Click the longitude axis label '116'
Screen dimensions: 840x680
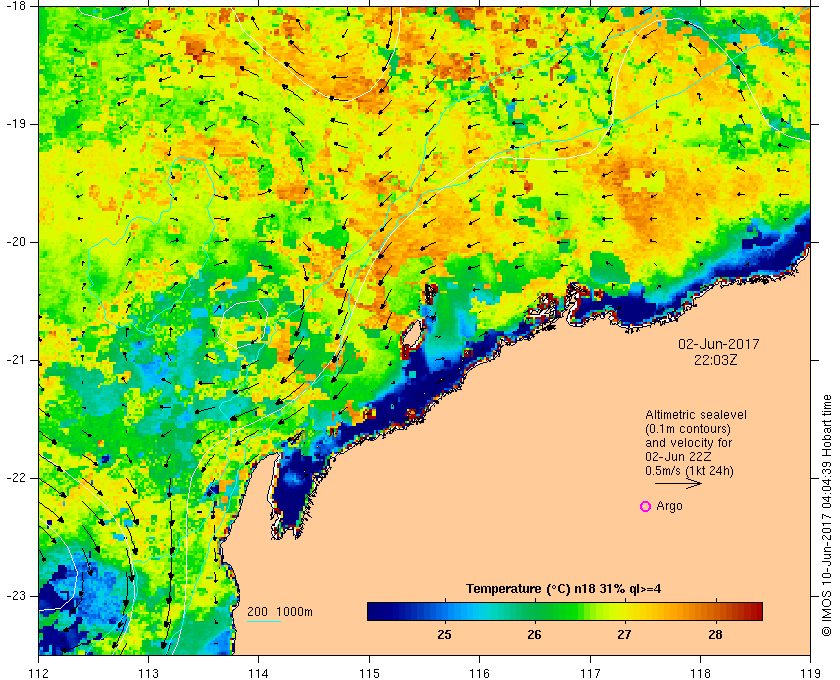coord(479,673)
